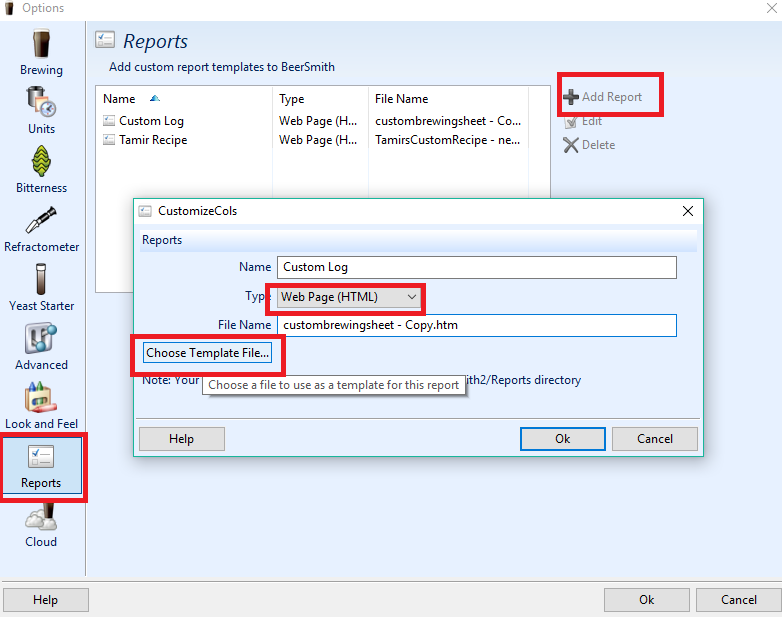Click Web Page type cell for Tamir Recipe

pyautogui.click(x=318, y=140)
